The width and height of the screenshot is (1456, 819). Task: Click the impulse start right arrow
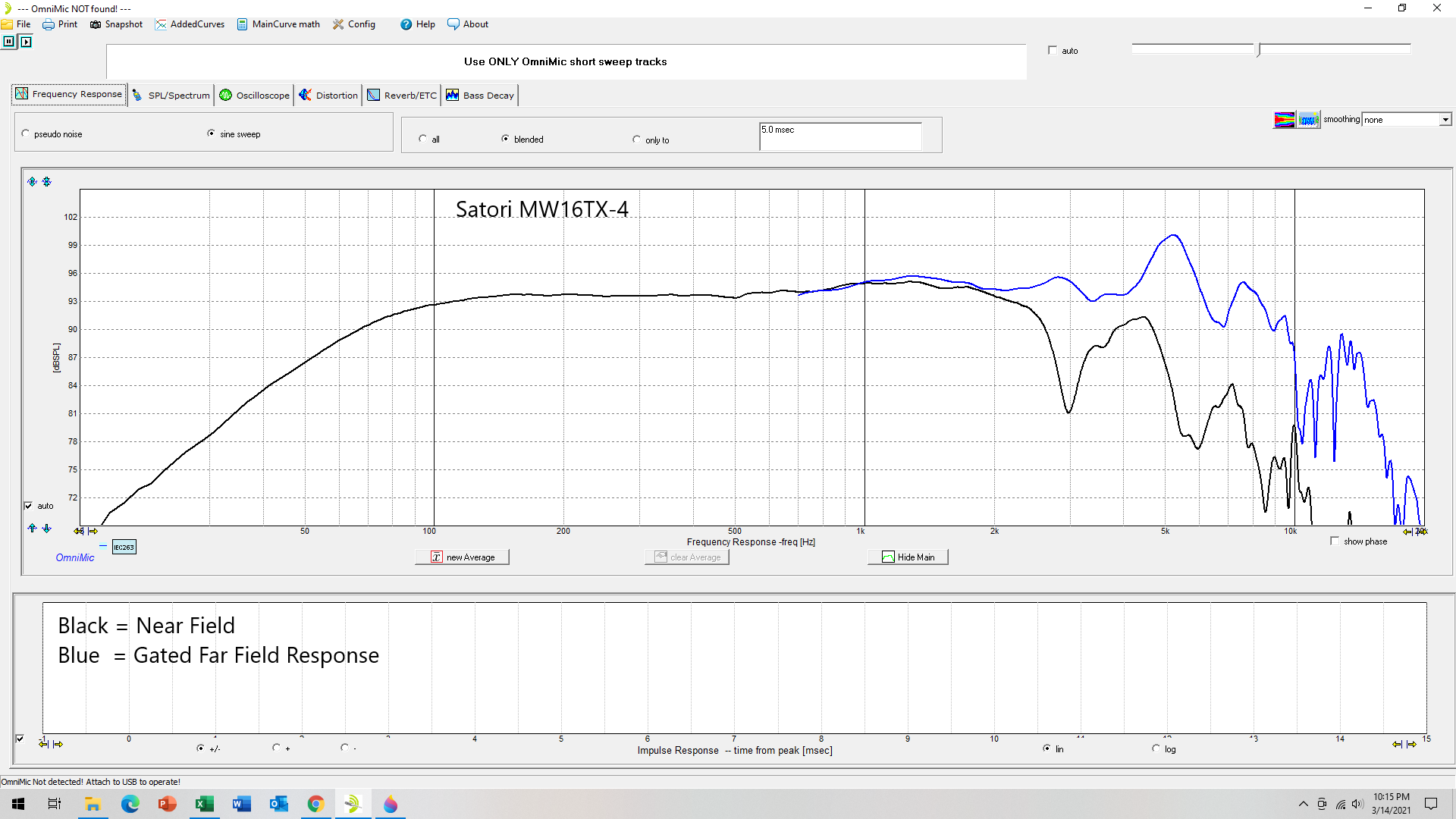(58, 744)
